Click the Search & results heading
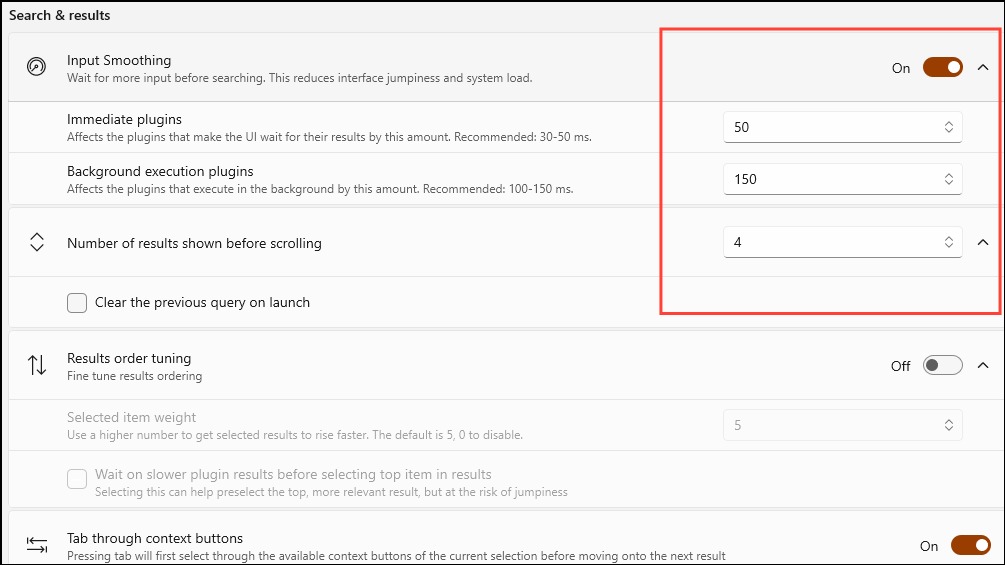This screenshot has width=1005, height=565. 60,15
